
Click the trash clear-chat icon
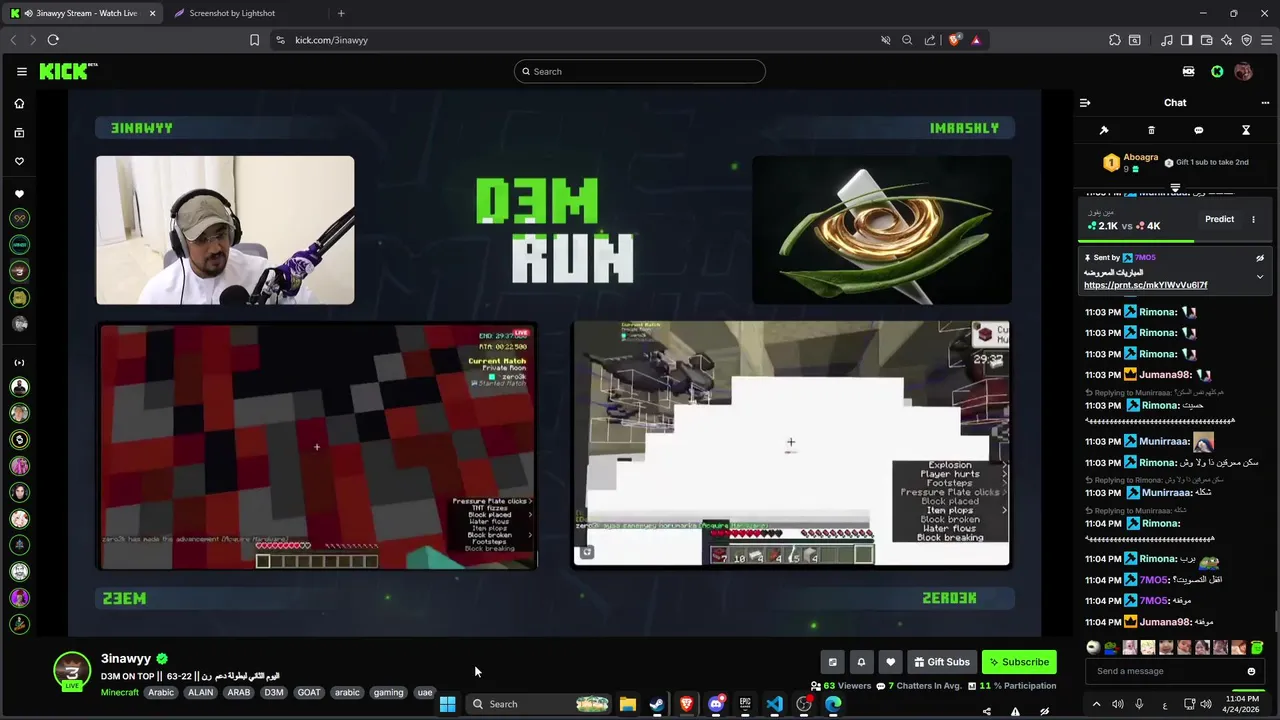(x=1151, y=130)
